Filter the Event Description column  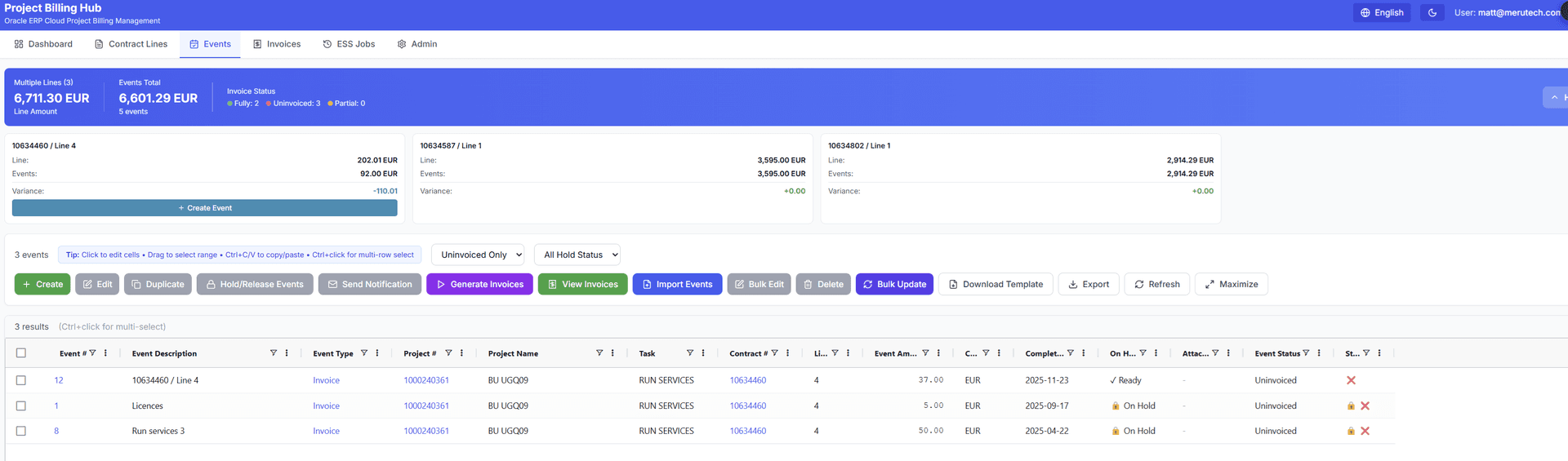[274, 353]
